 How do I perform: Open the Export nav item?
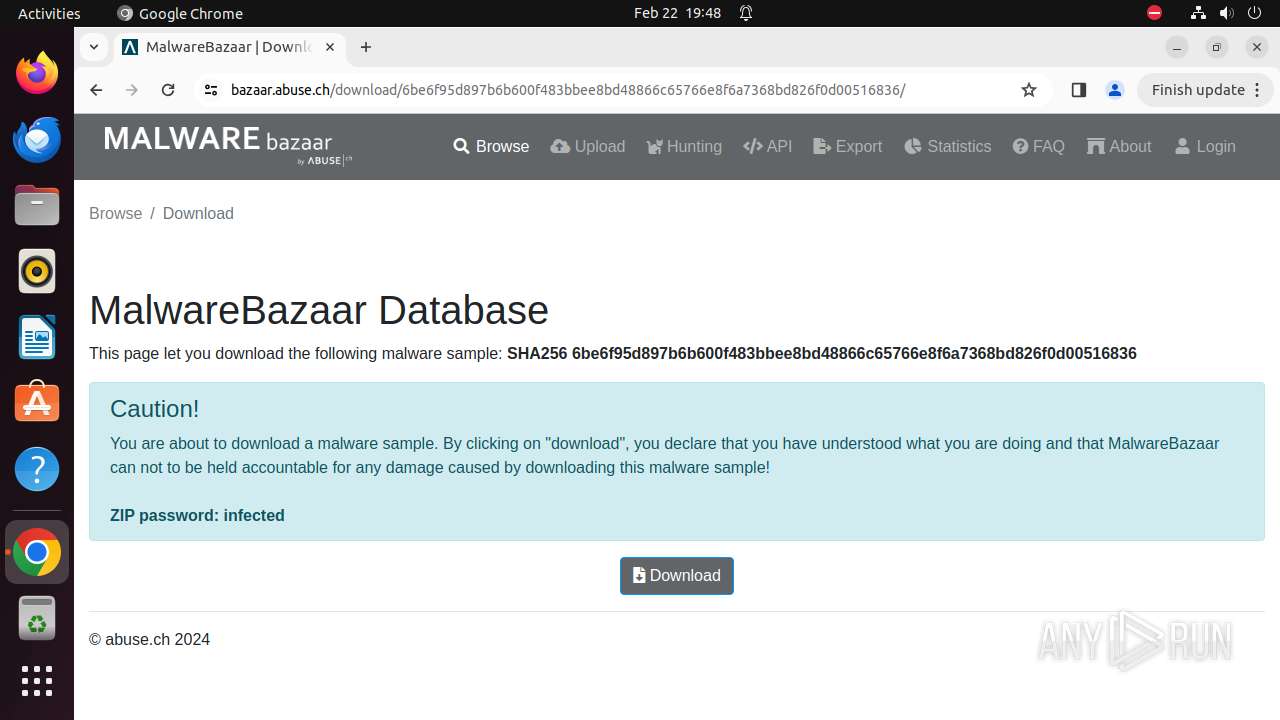tap(848, 146)
